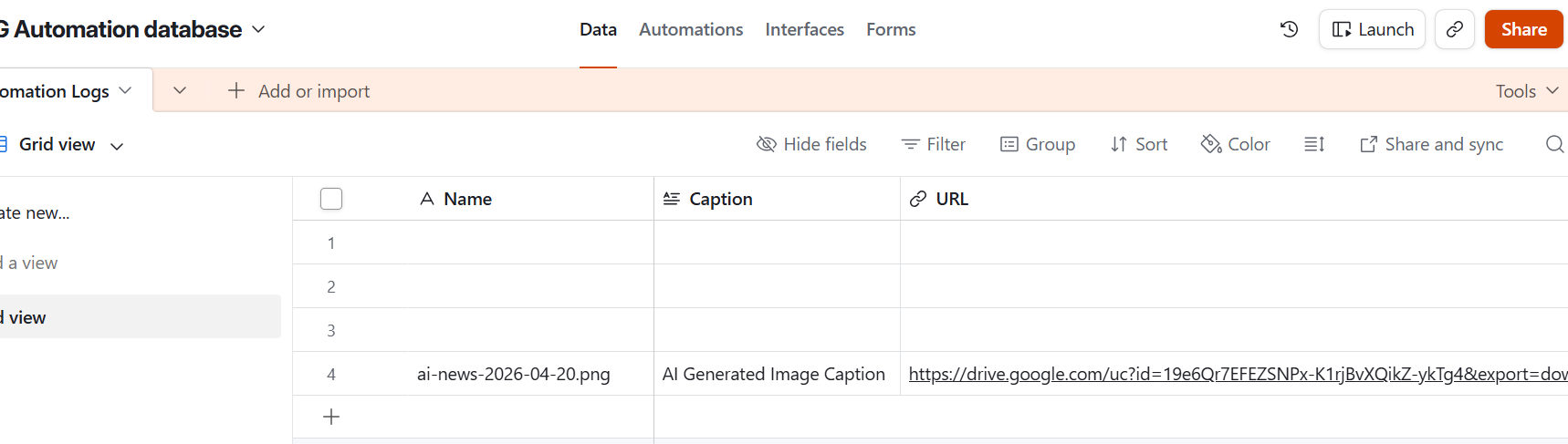Viewport: 1568px width, 444px height.
Task: Switch to the Automations tab
Action: (691, 29)
